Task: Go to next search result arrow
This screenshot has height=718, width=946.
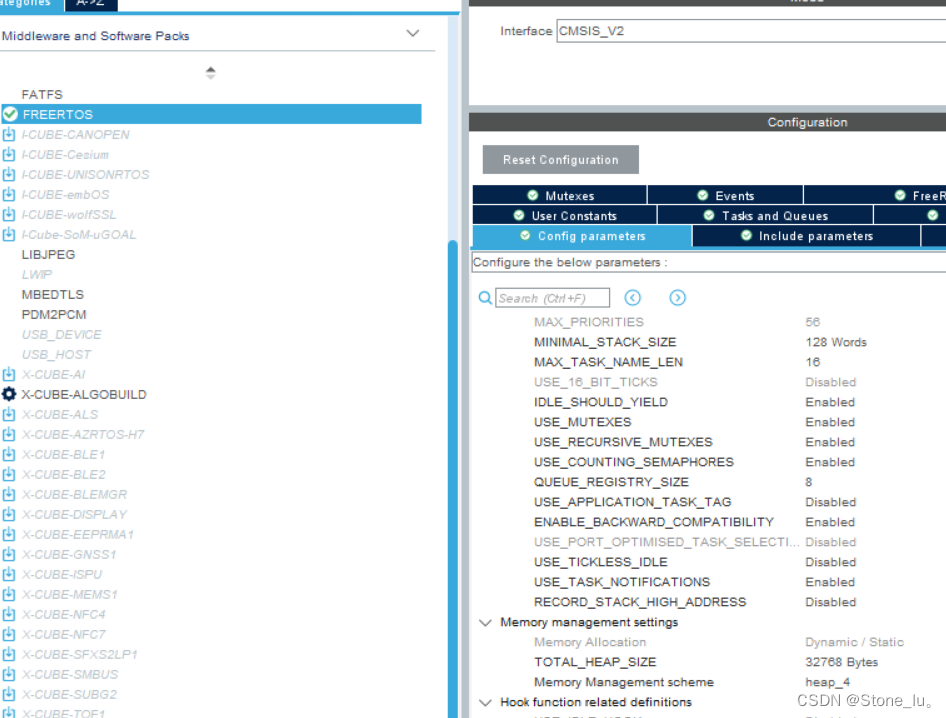Action: (x=678, y=297)
